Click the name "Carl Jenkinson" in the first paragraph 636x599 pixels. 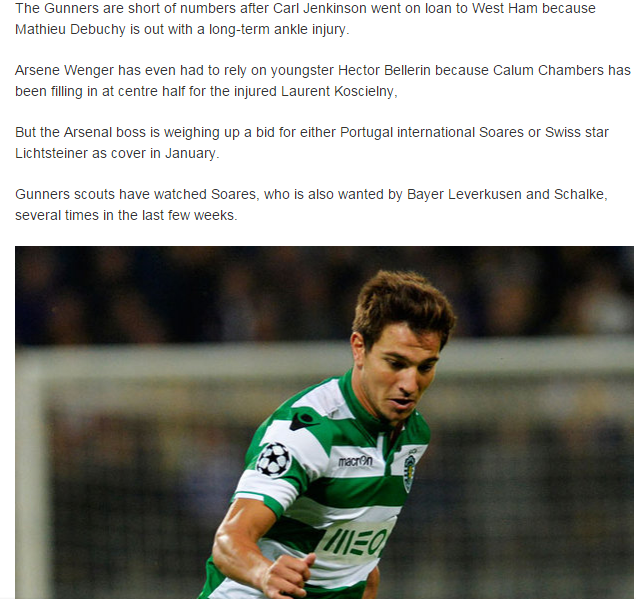pos(320,8)
